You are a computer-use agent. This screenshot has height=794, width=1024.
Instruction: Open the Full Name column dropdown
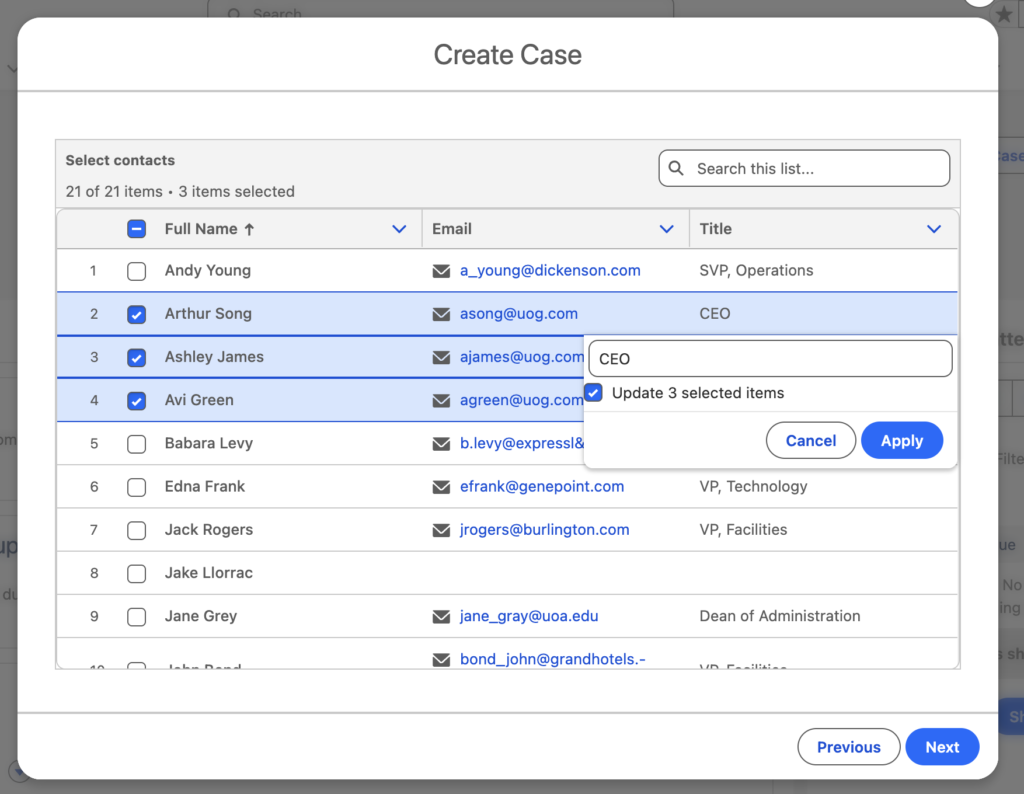tap(400, 229)
